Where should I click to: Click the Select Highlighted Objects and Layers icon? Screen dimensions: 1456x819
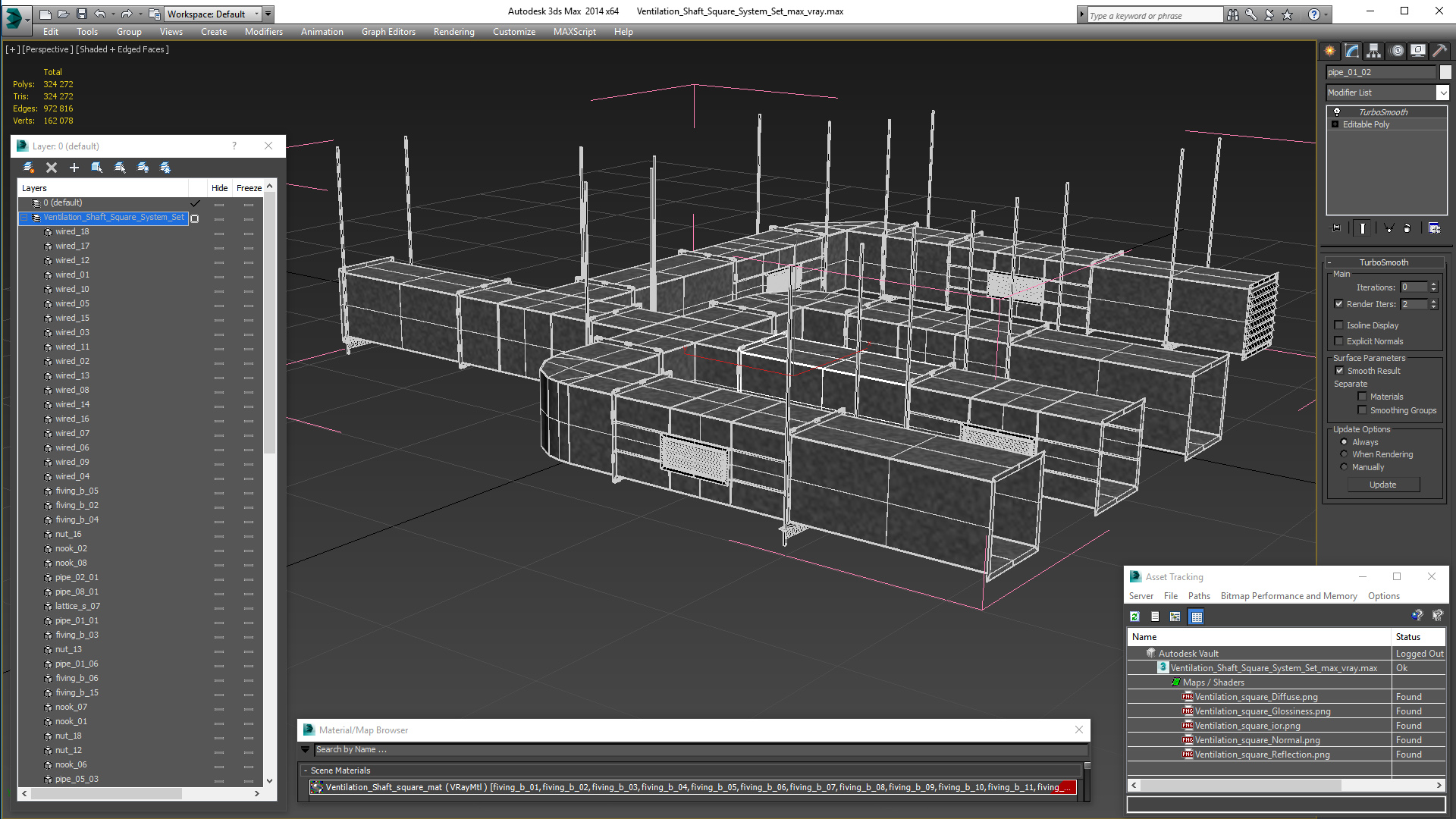(x=97, y=168)
